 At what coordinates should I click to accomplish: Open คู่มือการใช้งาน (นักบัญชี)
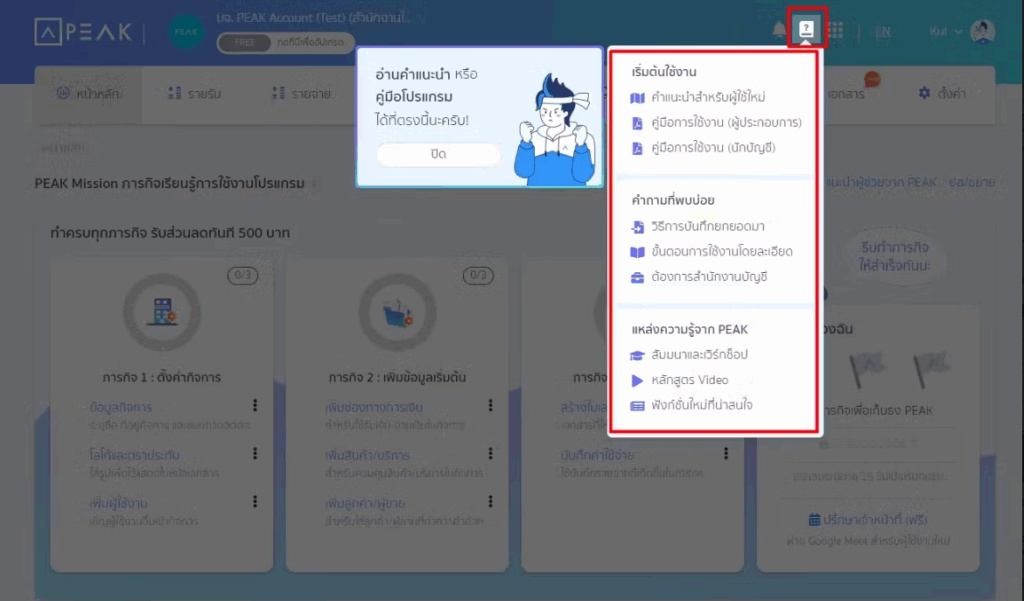703,148
